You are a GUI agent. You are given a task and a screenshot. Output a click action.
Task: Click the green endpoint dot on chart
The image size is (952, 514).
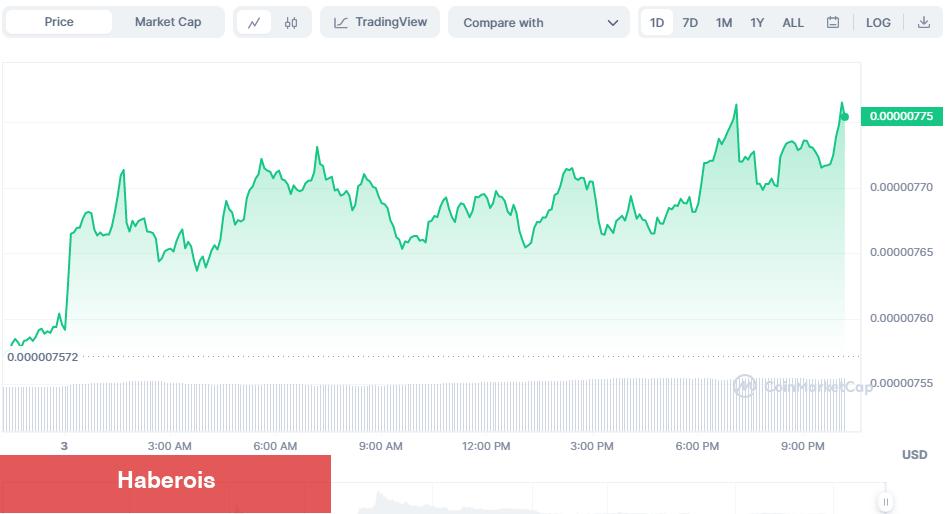pyautogui.click(x=845, y=117)
